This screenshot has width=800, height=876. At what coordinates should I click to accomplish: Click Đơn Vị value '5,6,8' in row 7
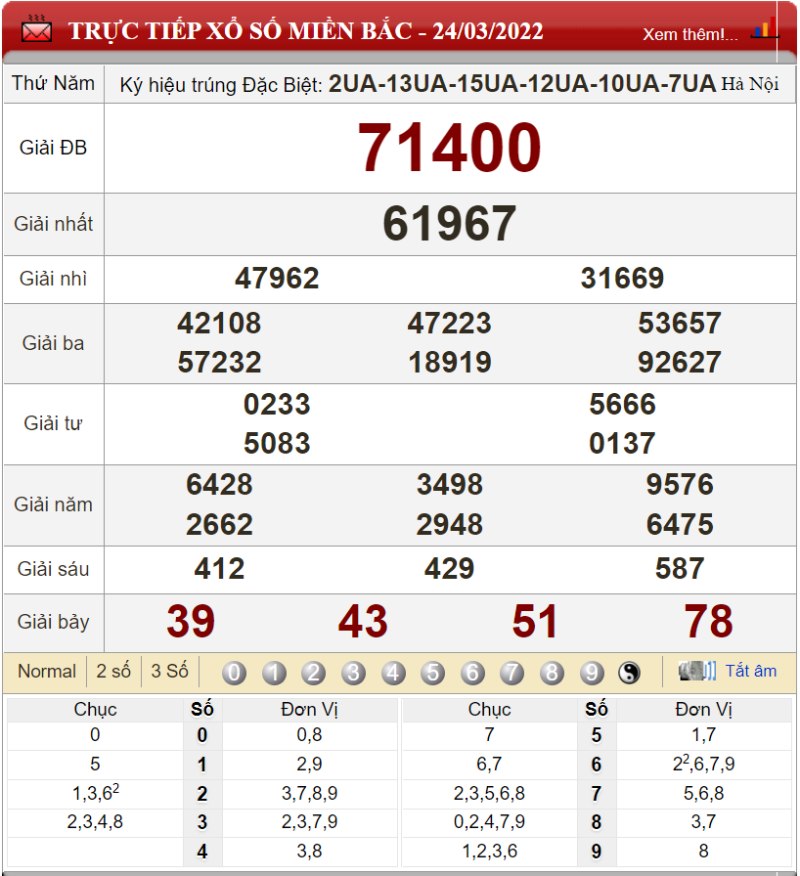click(703, 793)
